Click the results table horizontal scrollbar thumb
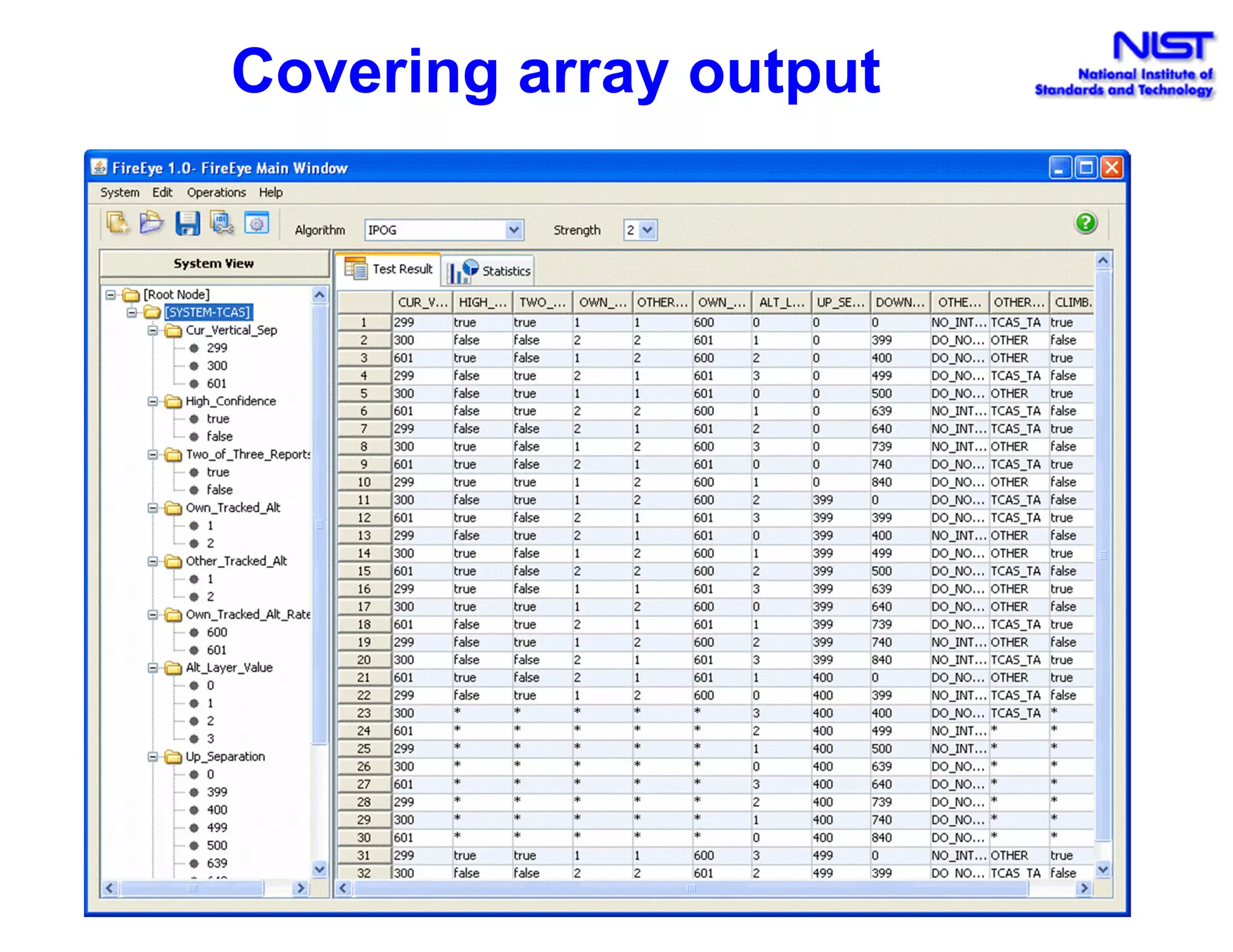This screenshot has width=1233, height=952. point(691,888)
